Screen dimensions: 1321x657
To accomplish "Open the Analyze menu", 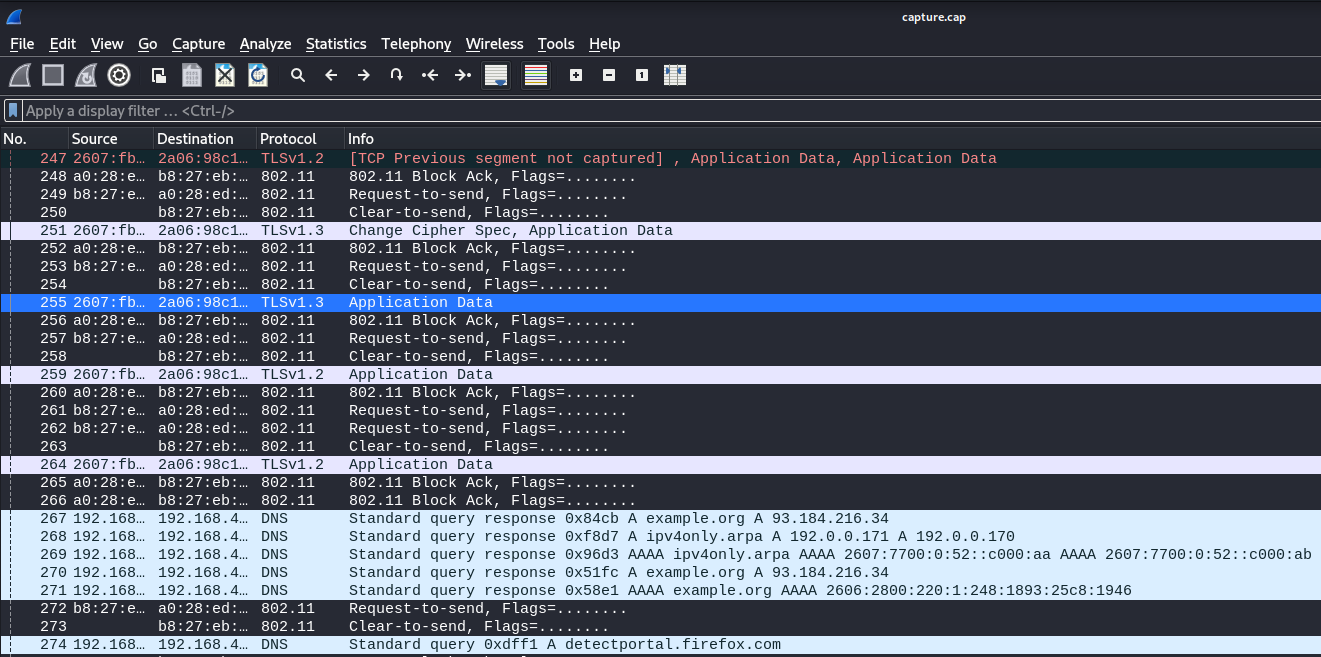I will pyautogui.click(x=266, y=44).
